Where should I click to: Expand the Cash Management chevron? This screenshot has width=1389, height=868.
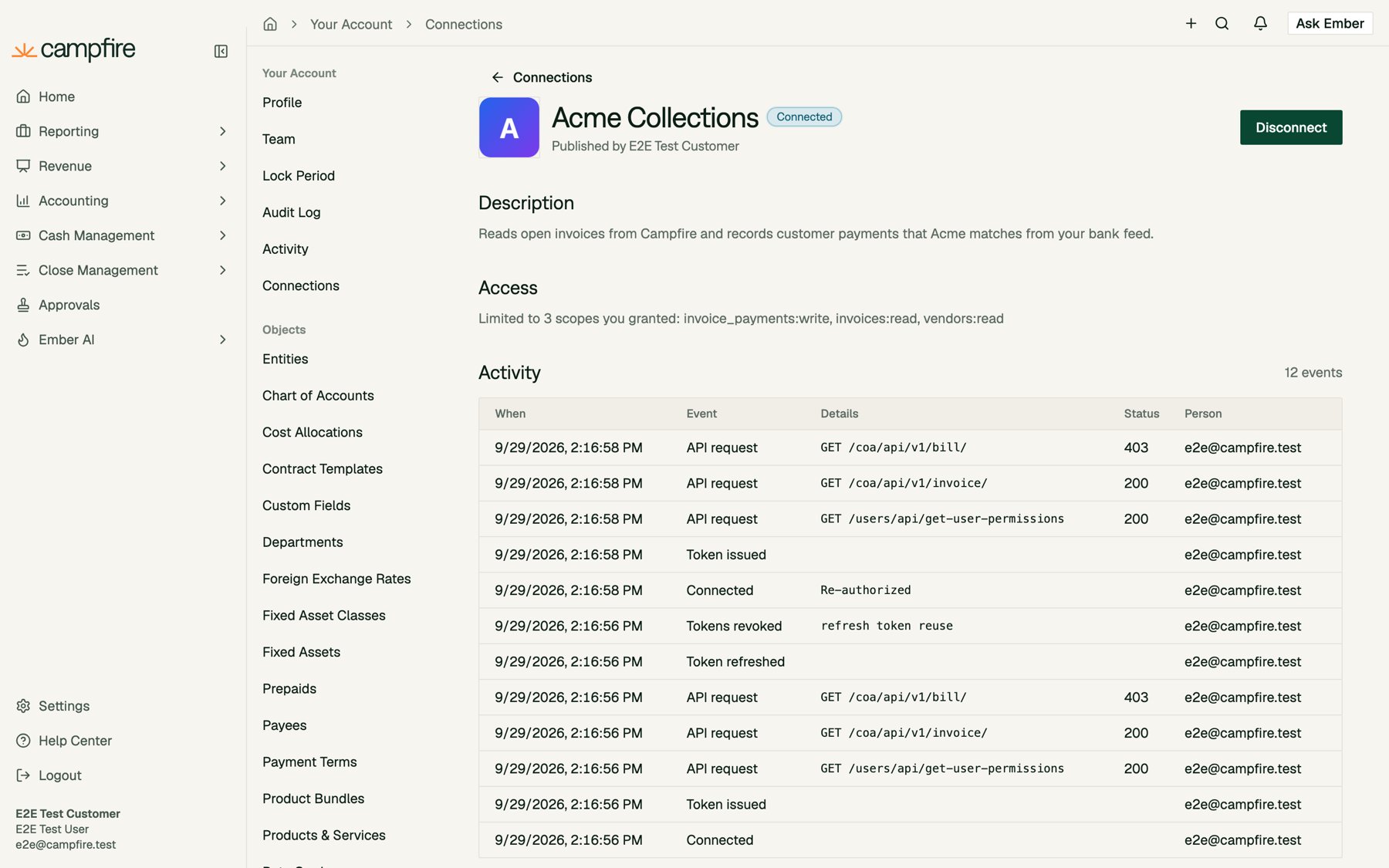point(222,235)
